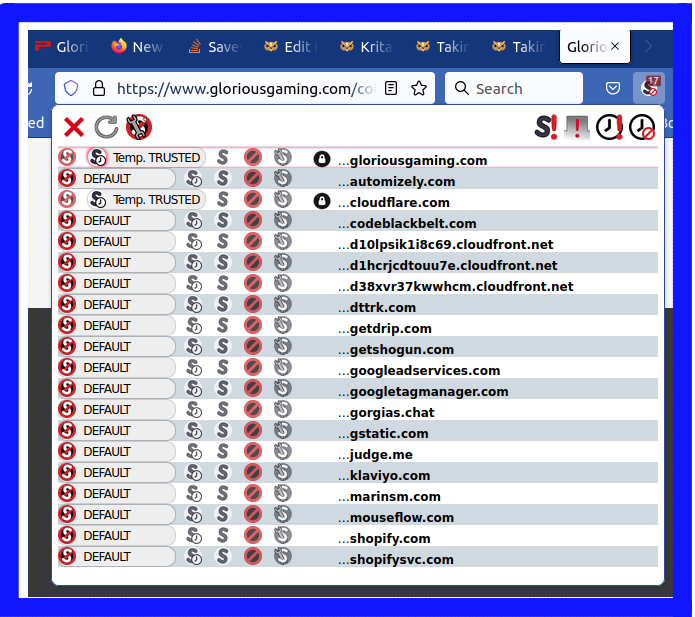
Task: Click ...klaviyo.com domain label
Action: click(384, 476)
